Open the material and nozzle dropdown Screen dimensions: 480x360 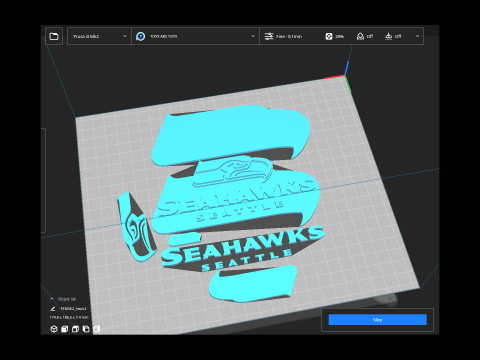(x=195, y=36)
